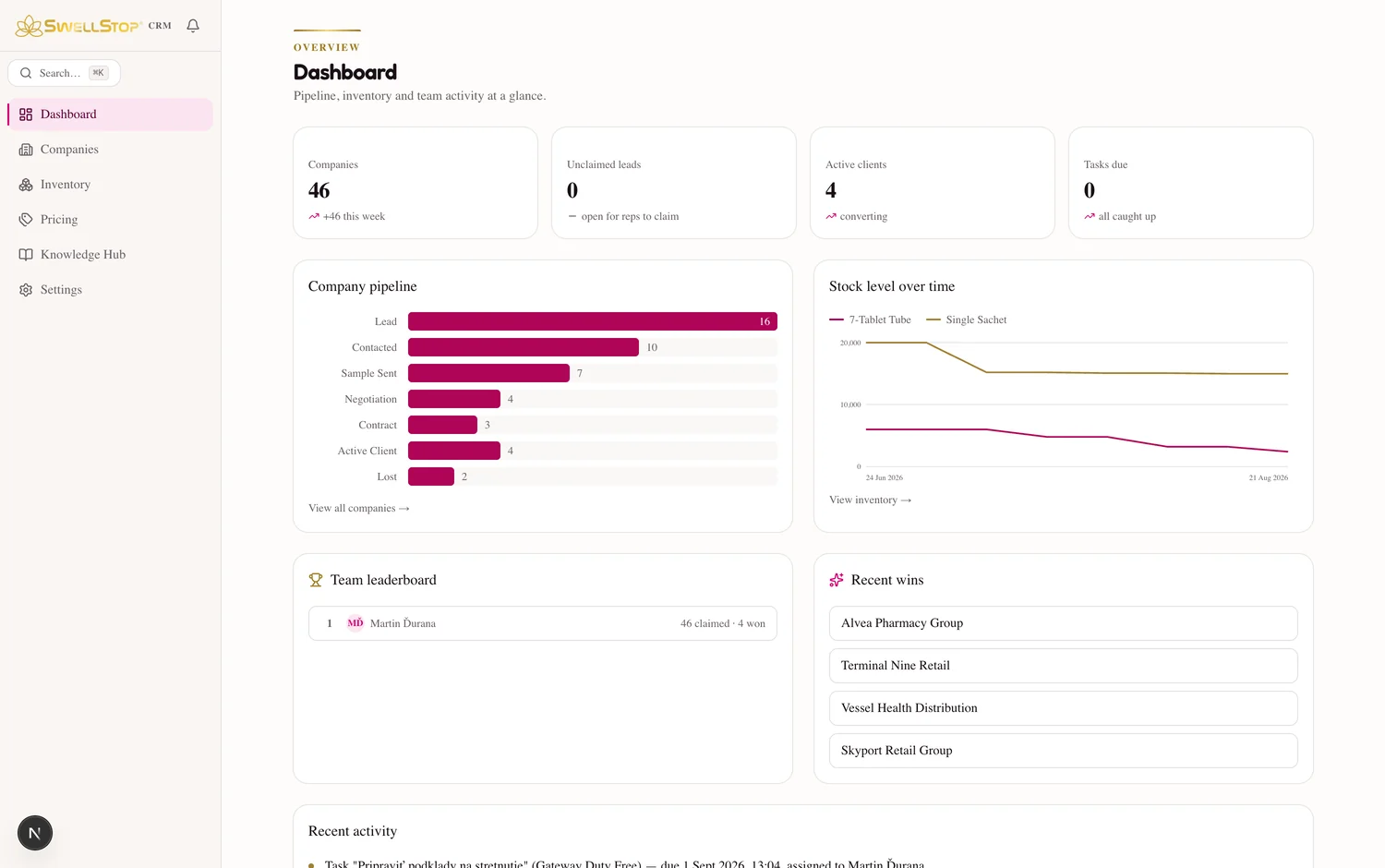This screenshot has height=868, width=1385.
Task: Click the Sample Sent pipeline bar
Action: 488,373
